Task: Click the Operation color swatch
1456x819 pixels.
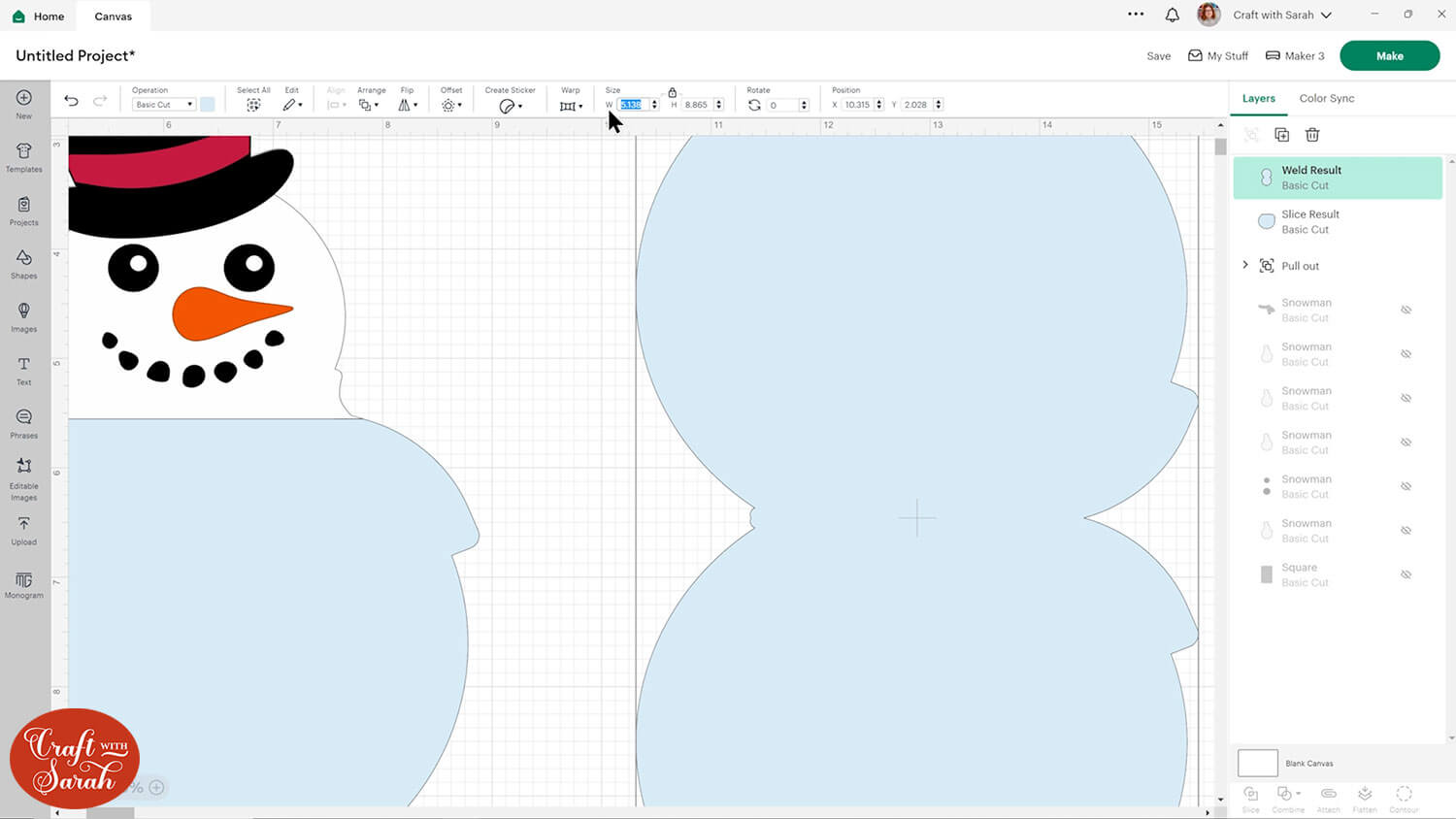Action: tap(208, 105)
